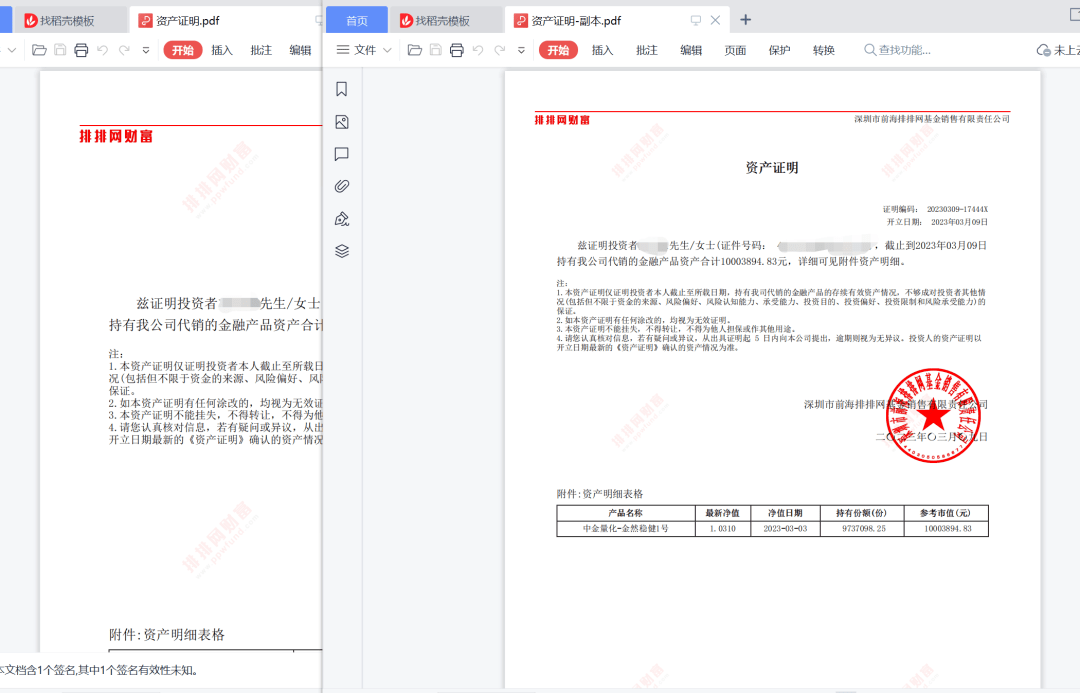Click table cell 10003894.83
This screenshot has width=1080, height=693.
[948, 528]
